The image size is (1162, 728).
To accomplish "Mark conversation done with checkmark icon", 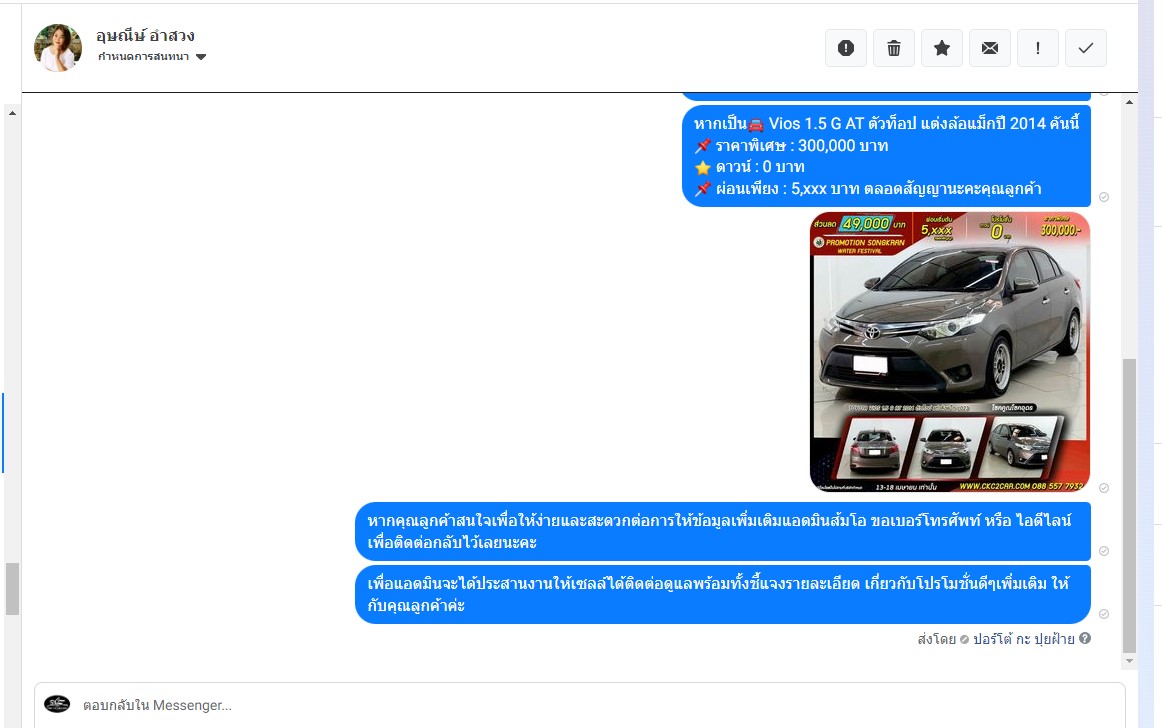I will point(1086,48).
